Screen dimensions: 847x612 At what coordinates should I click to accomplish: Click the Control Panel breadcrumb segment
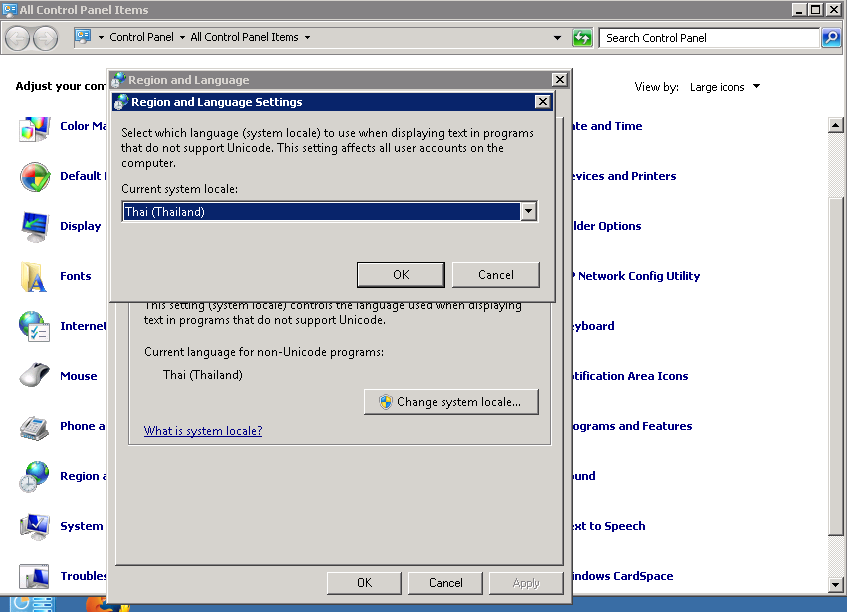[142, 37]
